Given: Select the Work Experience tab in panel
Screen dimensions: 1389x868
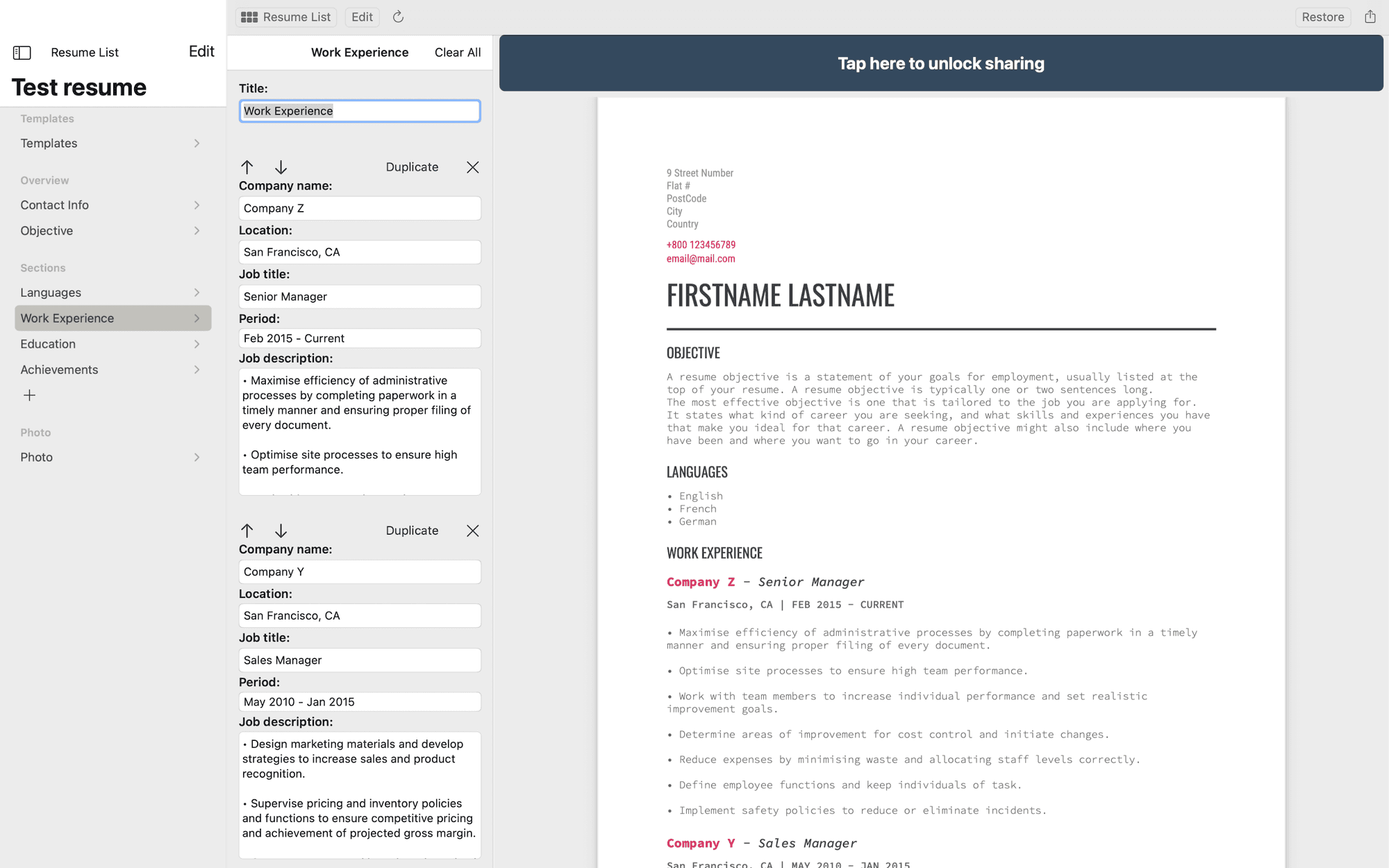Looking at the screenshot, I should (110, 317).
